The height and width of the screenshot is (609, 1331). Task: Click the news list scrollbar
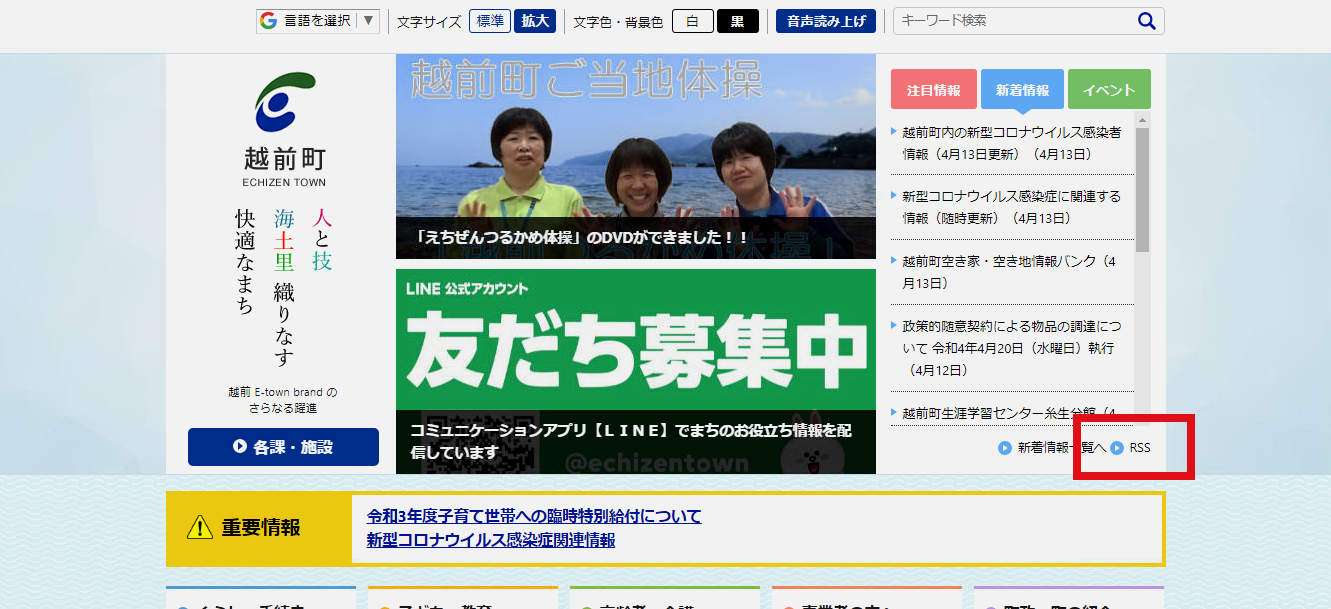tap(1142, 190)
